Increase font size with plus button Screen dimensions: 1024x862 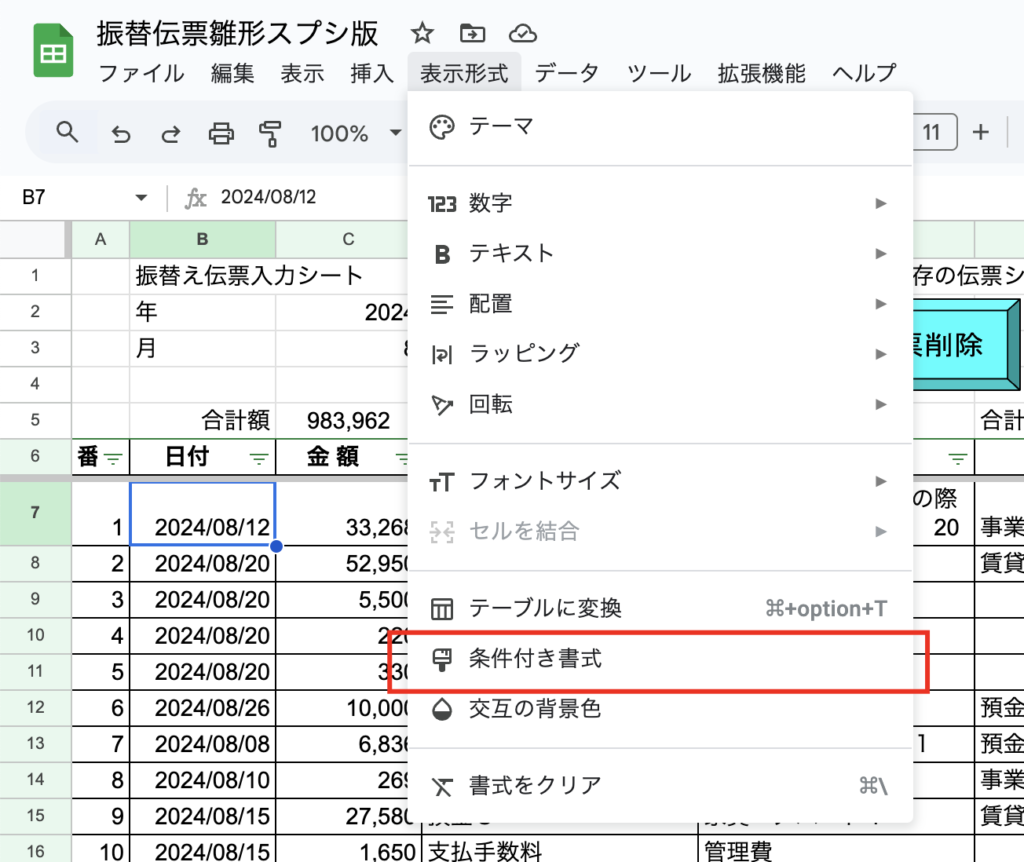click(x=980, y=133)
